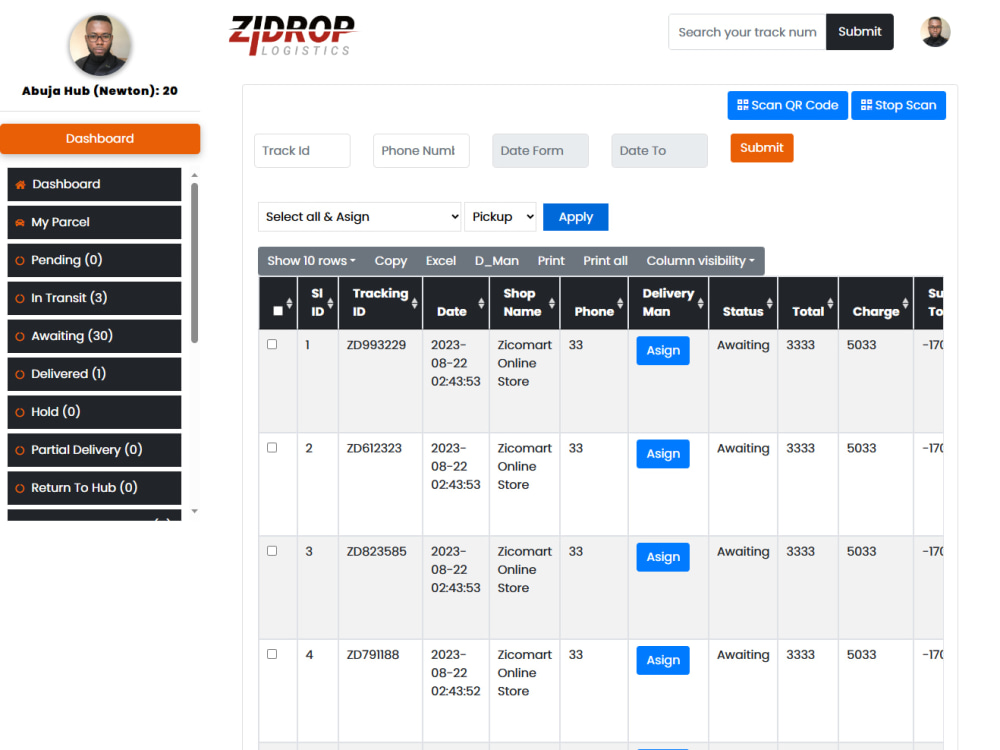Expand Show 10 rows menu

tap(311, 261)
